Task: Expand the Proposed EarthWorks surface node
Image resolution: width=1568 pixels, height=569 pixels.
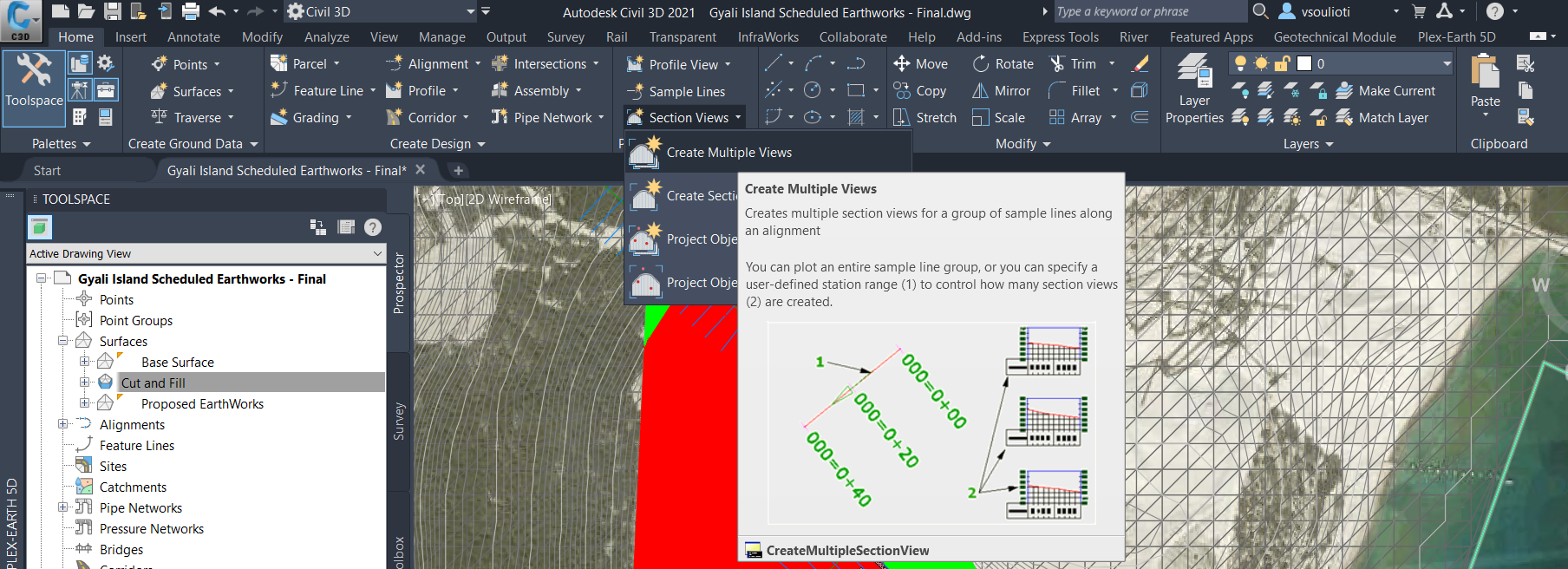Action: (x=84, y=403)
